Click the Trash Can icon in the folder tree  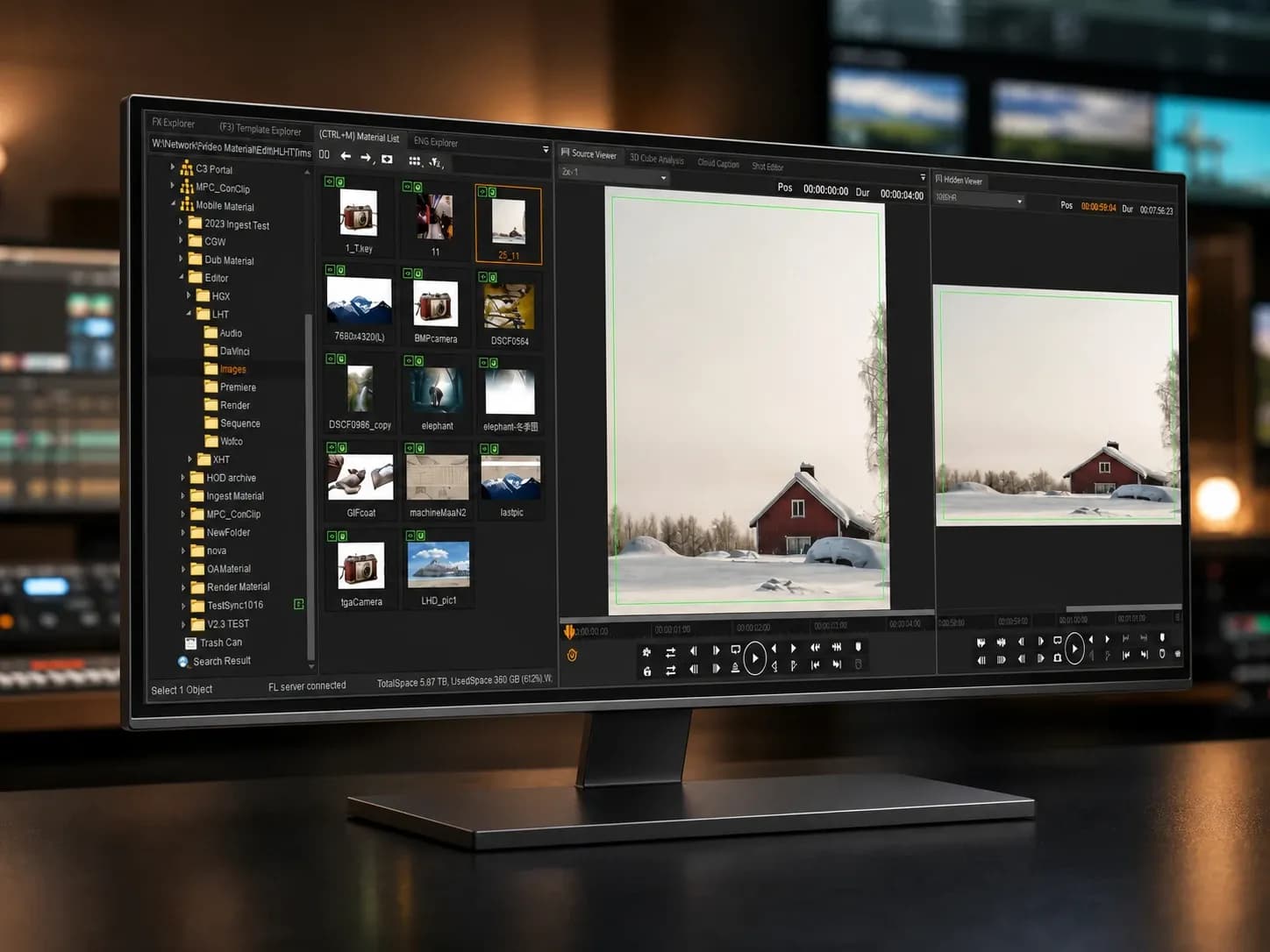click(190, 643)
